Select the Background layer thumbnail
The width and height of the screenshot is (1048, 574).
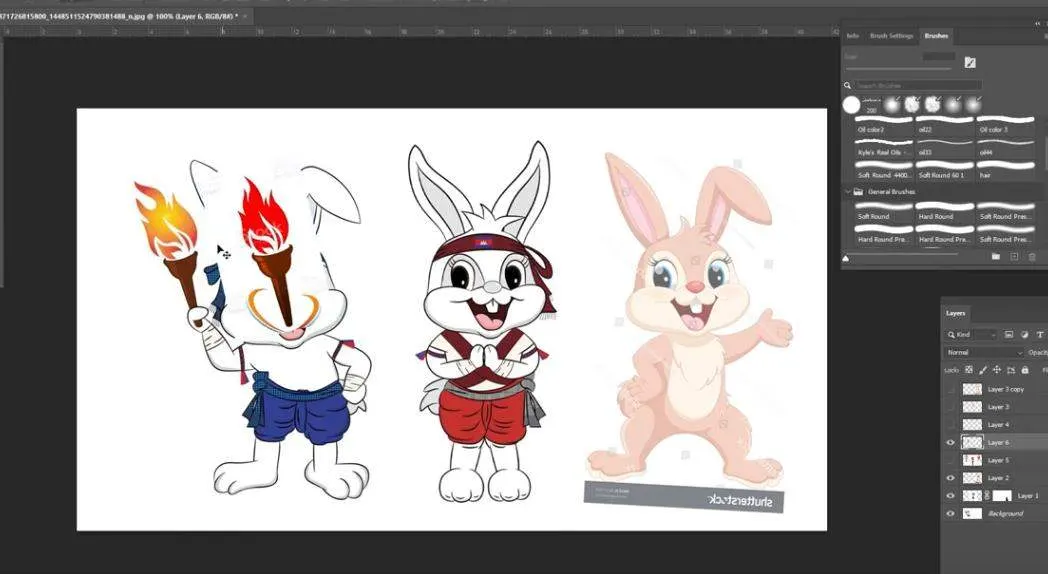[972, 514]
